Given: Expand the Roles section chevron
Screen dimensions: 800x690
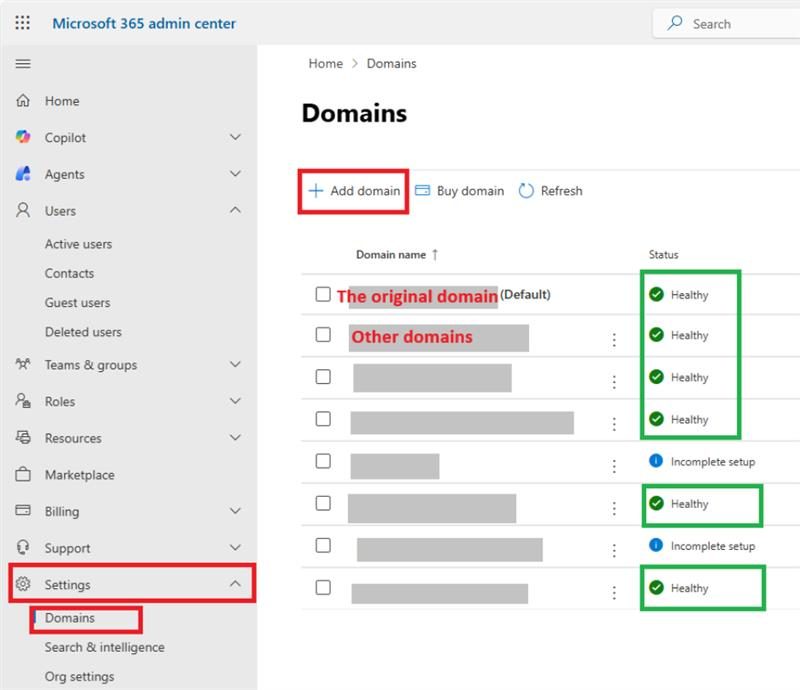Looking at the screenshot, I should tap(235, 401).
